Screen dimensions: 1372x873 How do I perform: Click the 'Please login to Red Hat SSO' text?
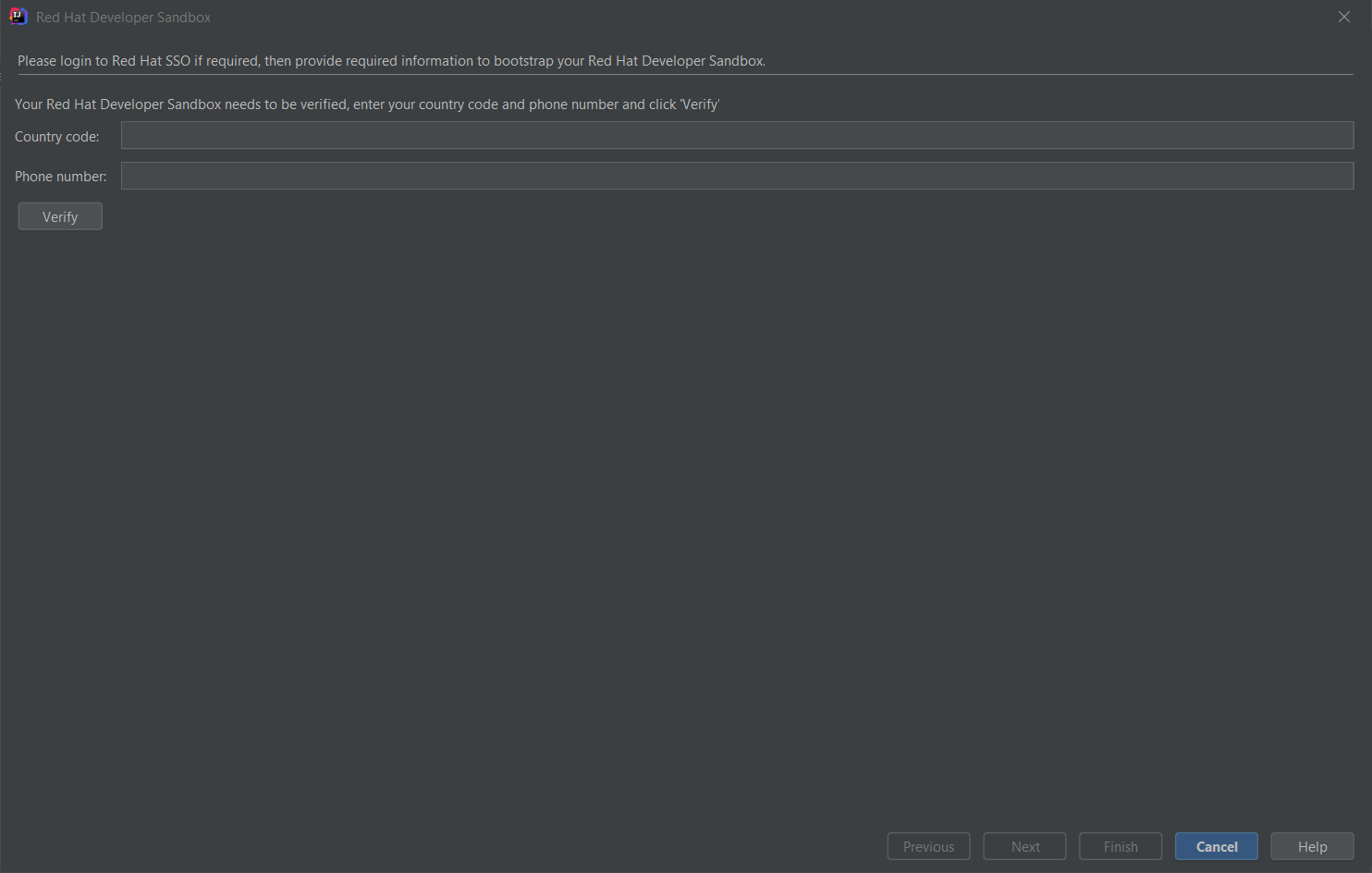coord(391,61)
